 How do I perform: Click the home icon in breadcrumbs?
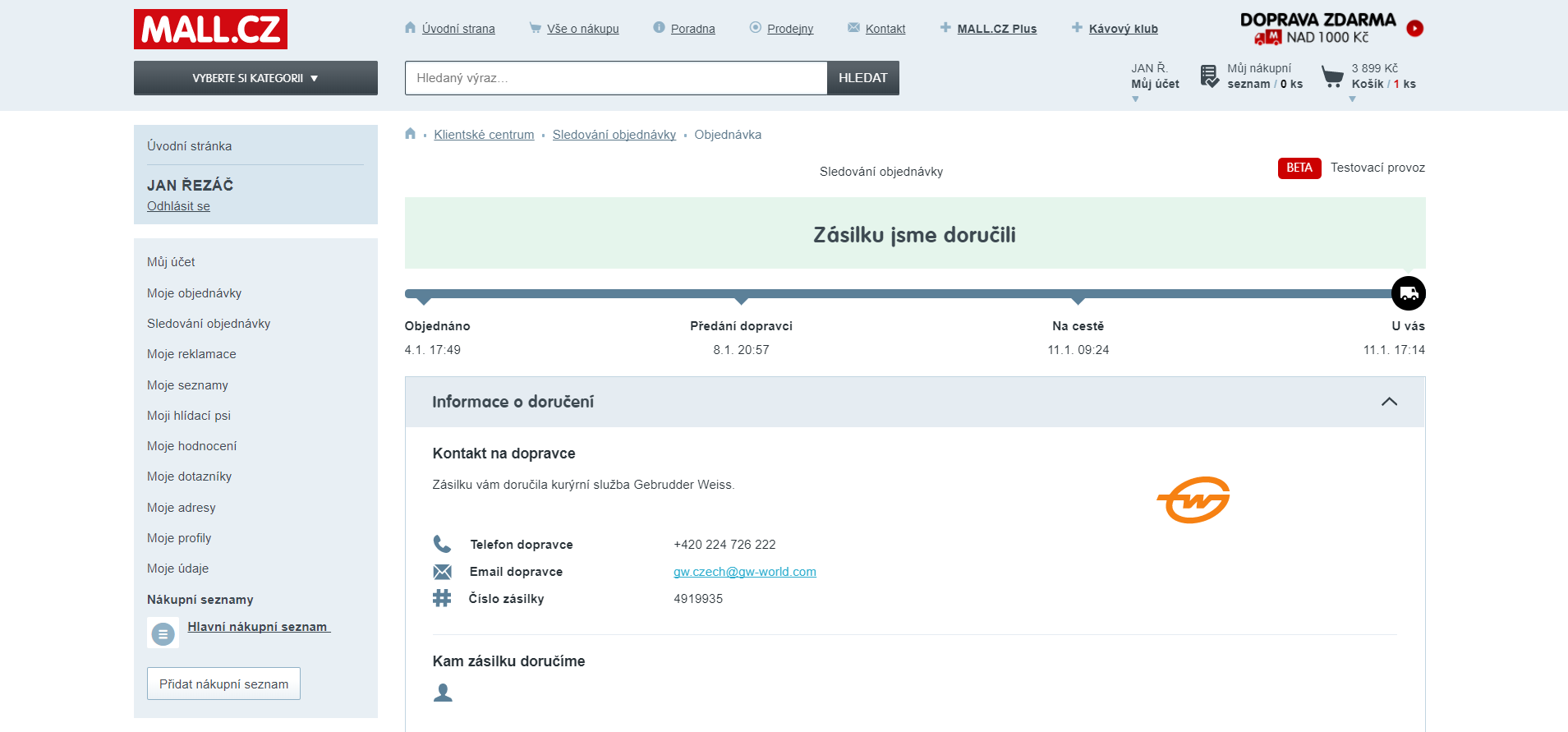pyautogui.click(x=411, y=134)
